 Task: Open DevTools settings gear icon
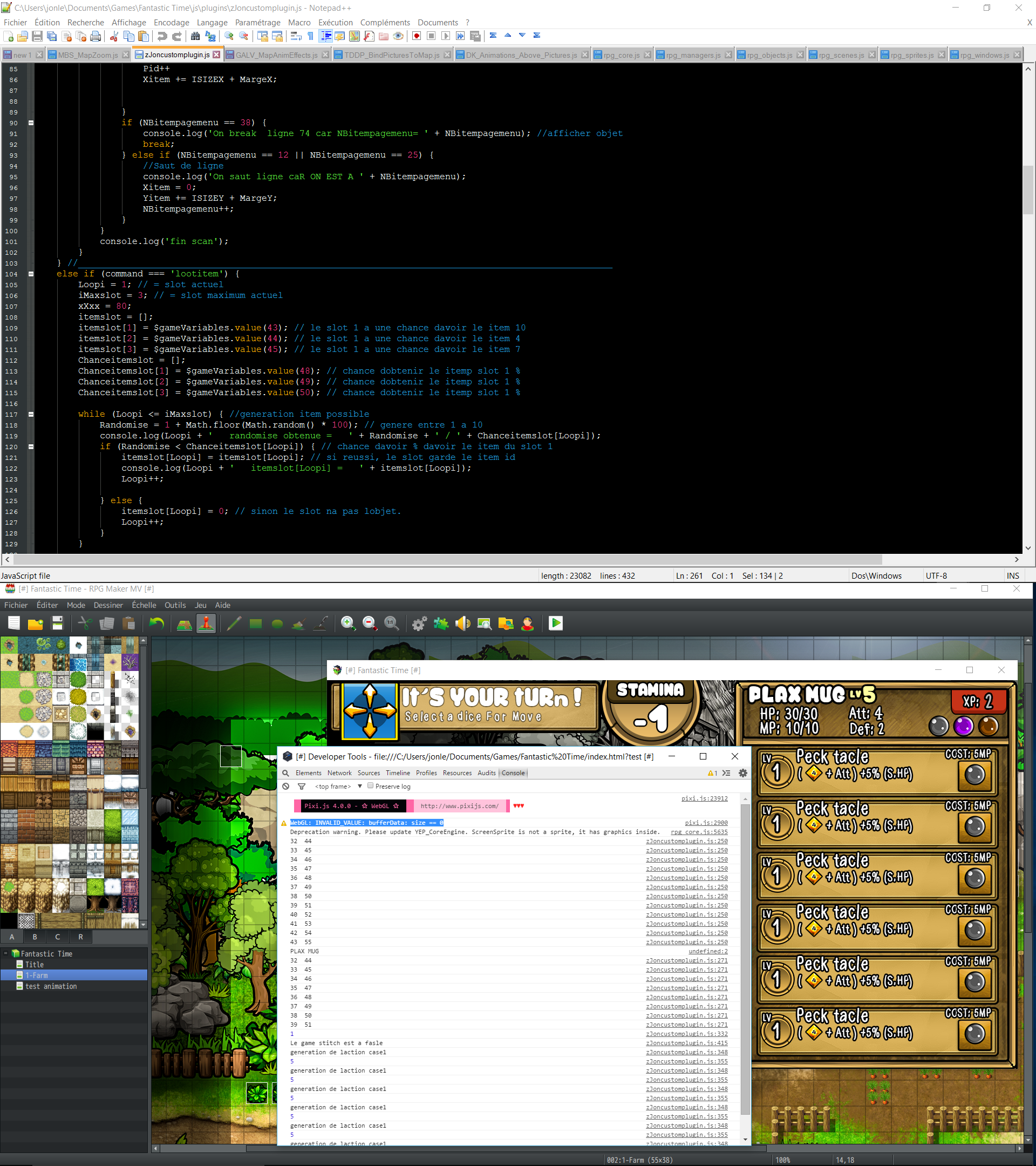tap(742, 773)
